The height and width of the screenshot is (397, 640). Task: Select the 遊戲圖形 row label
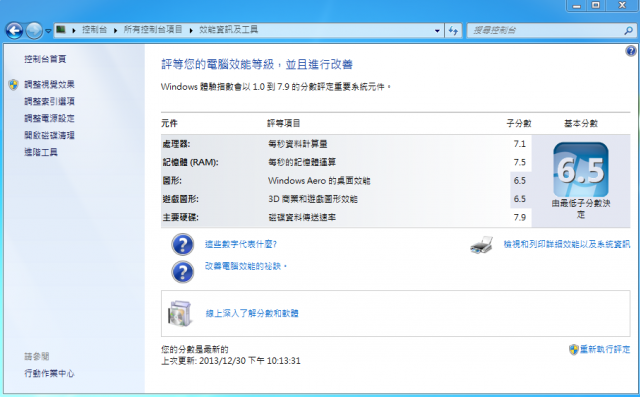tap(180, 199)
